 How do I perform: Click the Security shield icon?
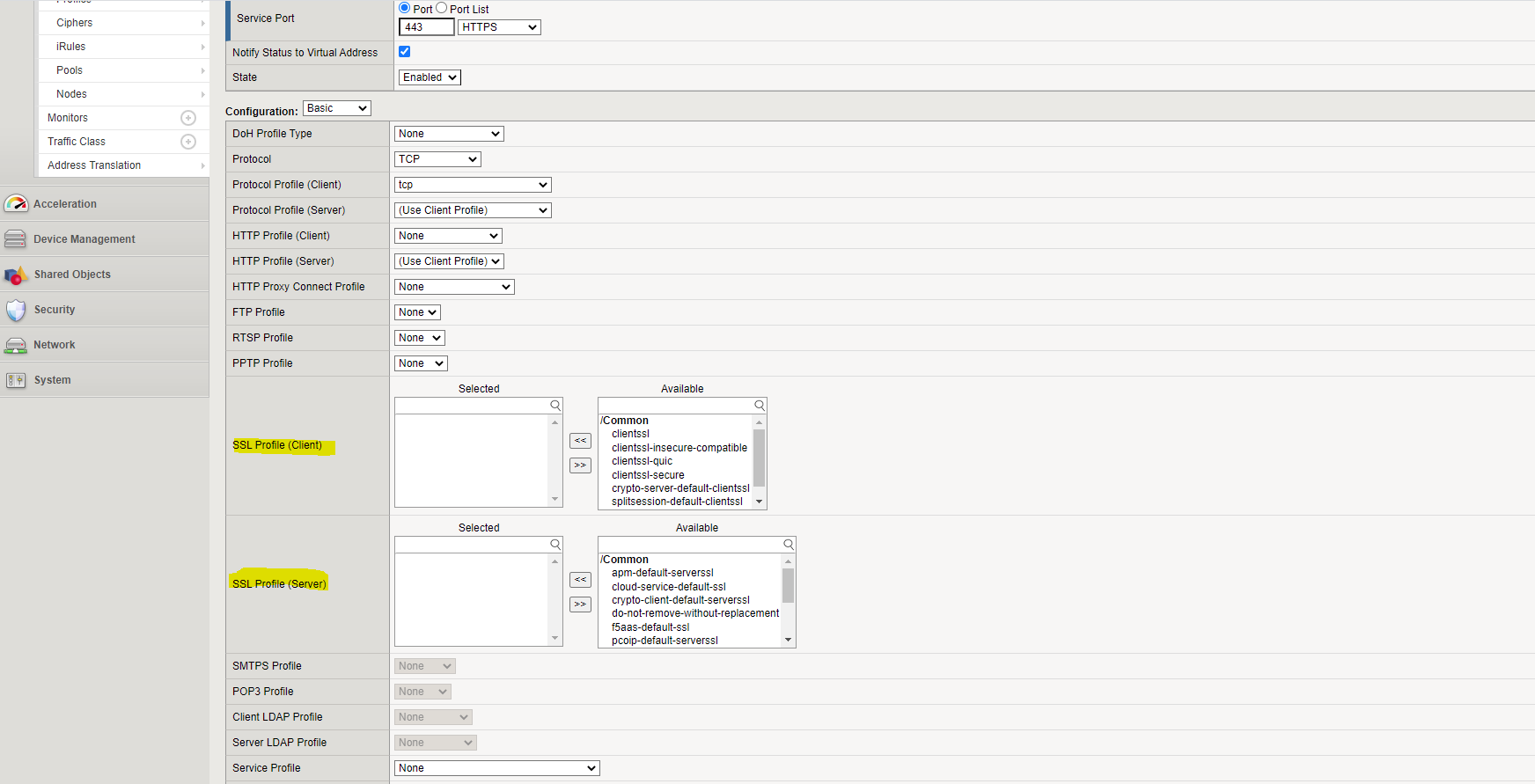16,311
